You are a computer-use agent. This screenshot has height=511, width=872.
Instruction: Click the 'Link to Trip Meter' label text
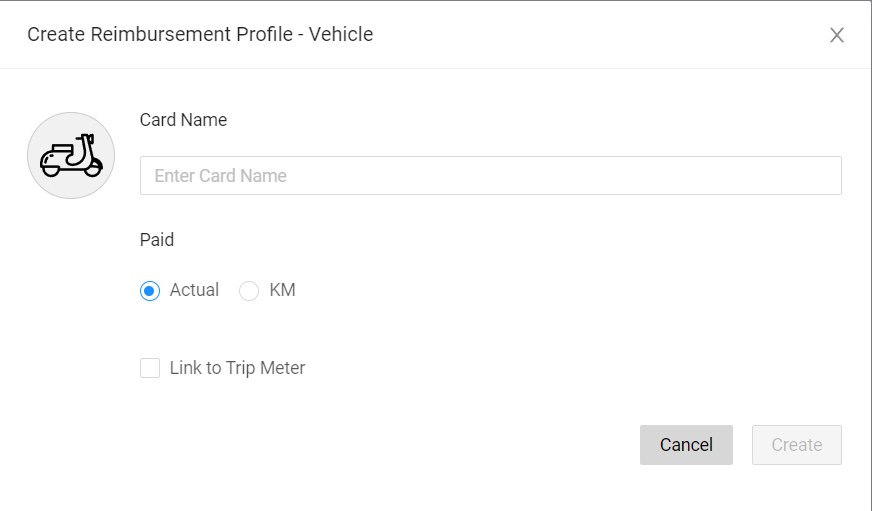point(237,368)
